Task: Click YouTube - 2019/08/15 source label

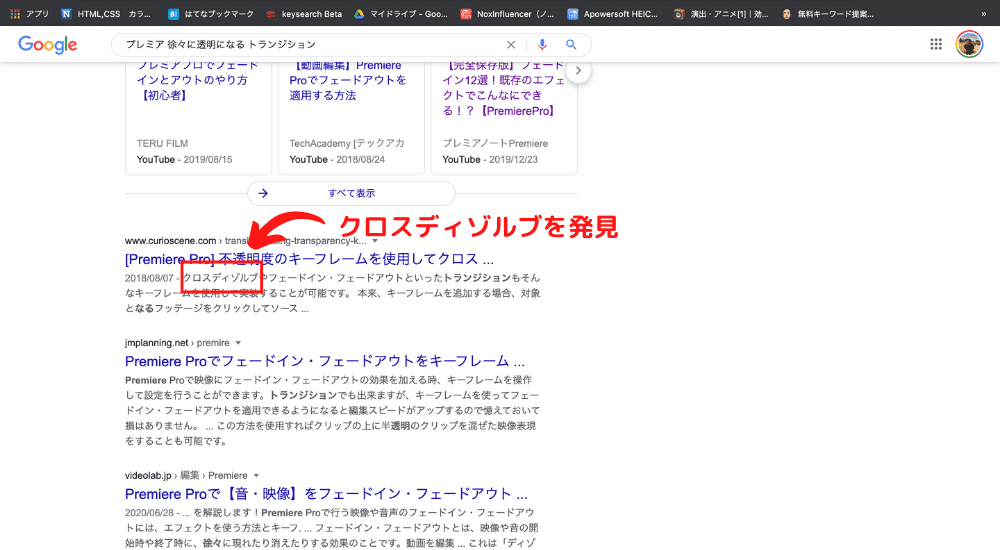Action: [184, 160]
